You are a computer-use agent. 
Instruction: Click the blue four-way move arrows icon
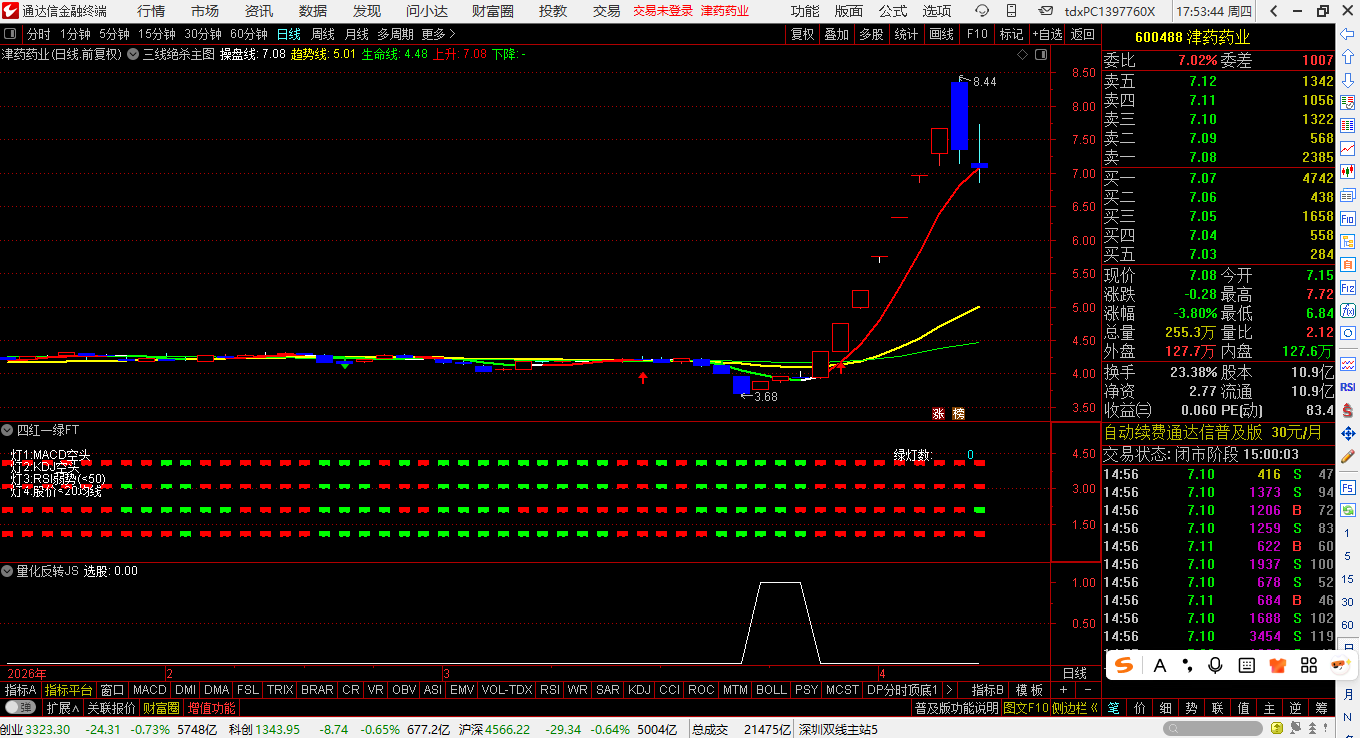coord(1348,434)
